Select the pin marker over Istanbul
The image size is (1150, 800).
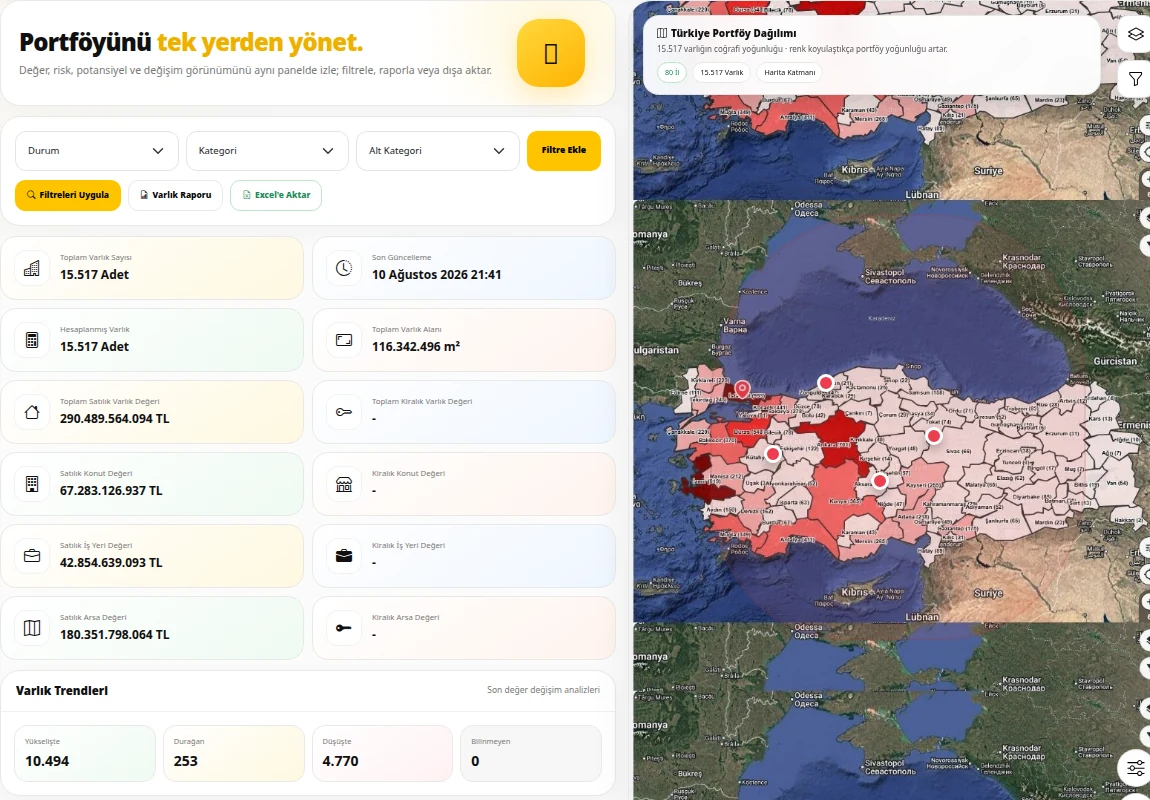(x=742, y=389)
